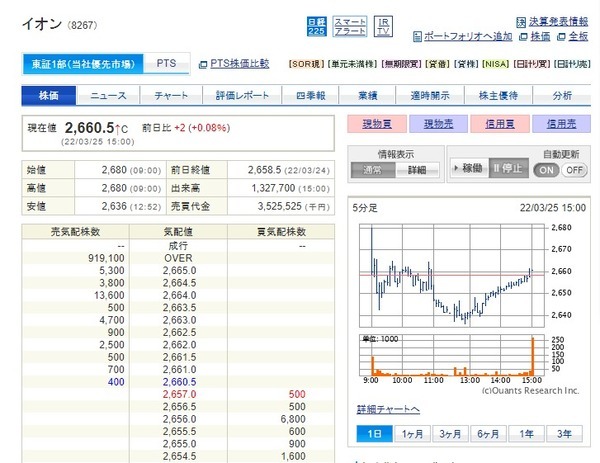This screenshot has height=463, width=600.
Task: Open the top-right 株価 popup link
Action: [x=541, y=36]
